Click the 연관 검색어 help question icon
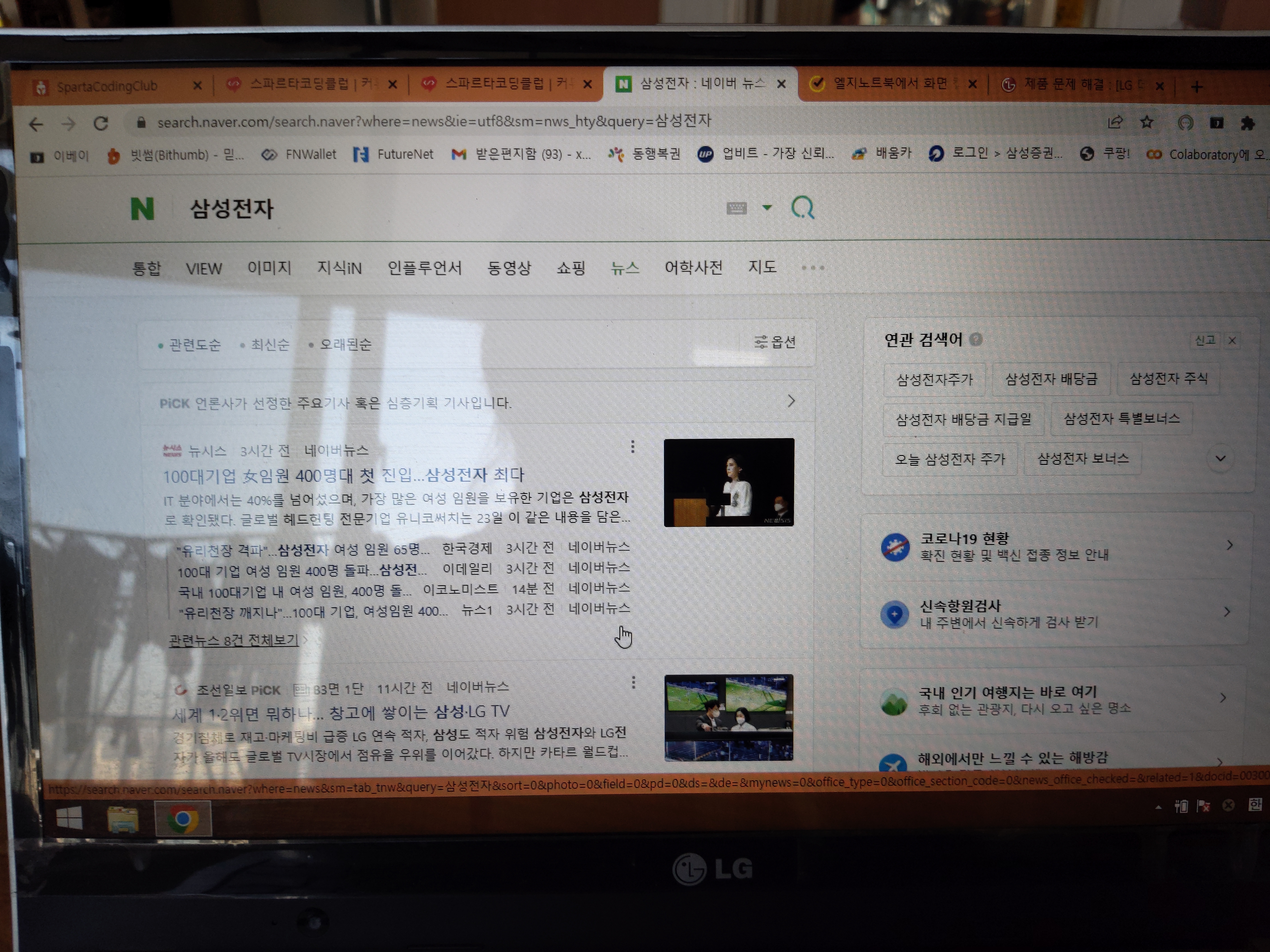 [975, 340]
